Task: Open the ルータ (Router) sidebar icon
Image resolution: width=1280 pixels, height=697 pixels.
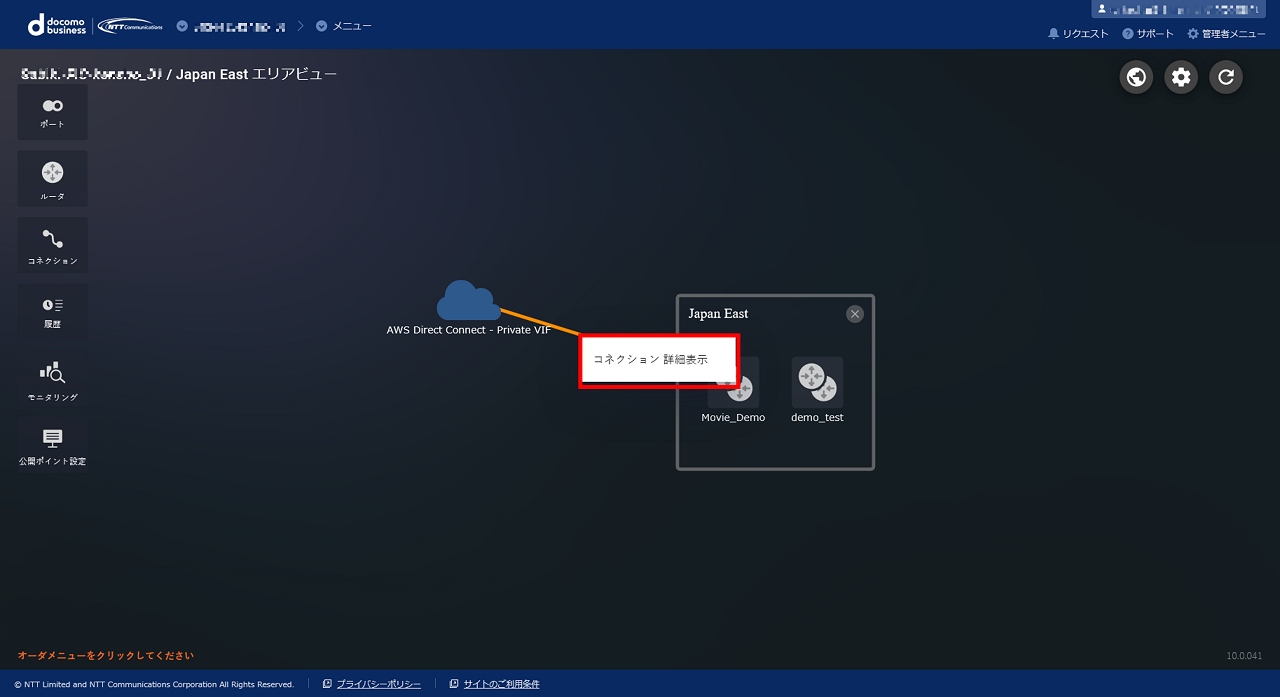Action: click(x=52, y=178)
